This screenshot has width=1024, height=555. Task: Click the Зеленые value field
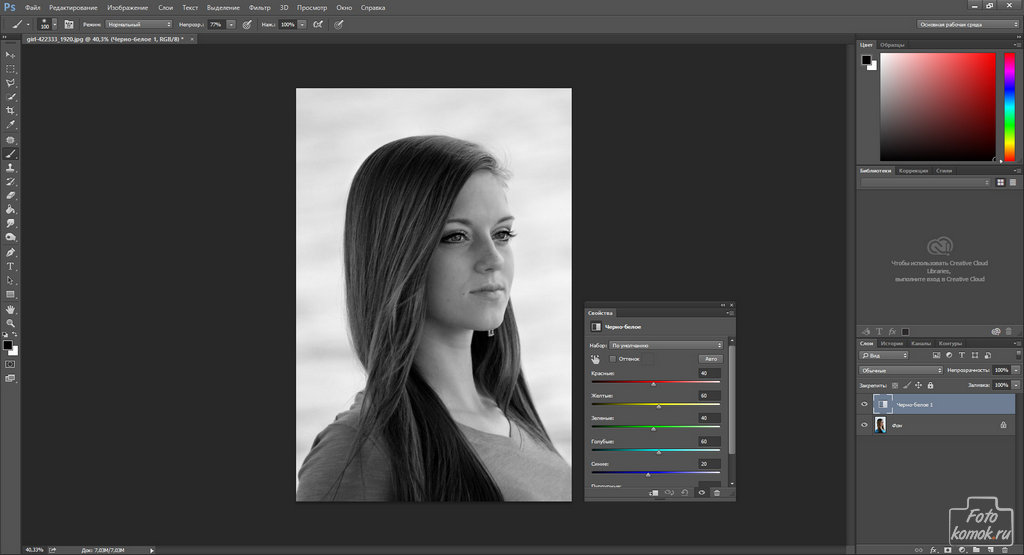pos(709,418)
